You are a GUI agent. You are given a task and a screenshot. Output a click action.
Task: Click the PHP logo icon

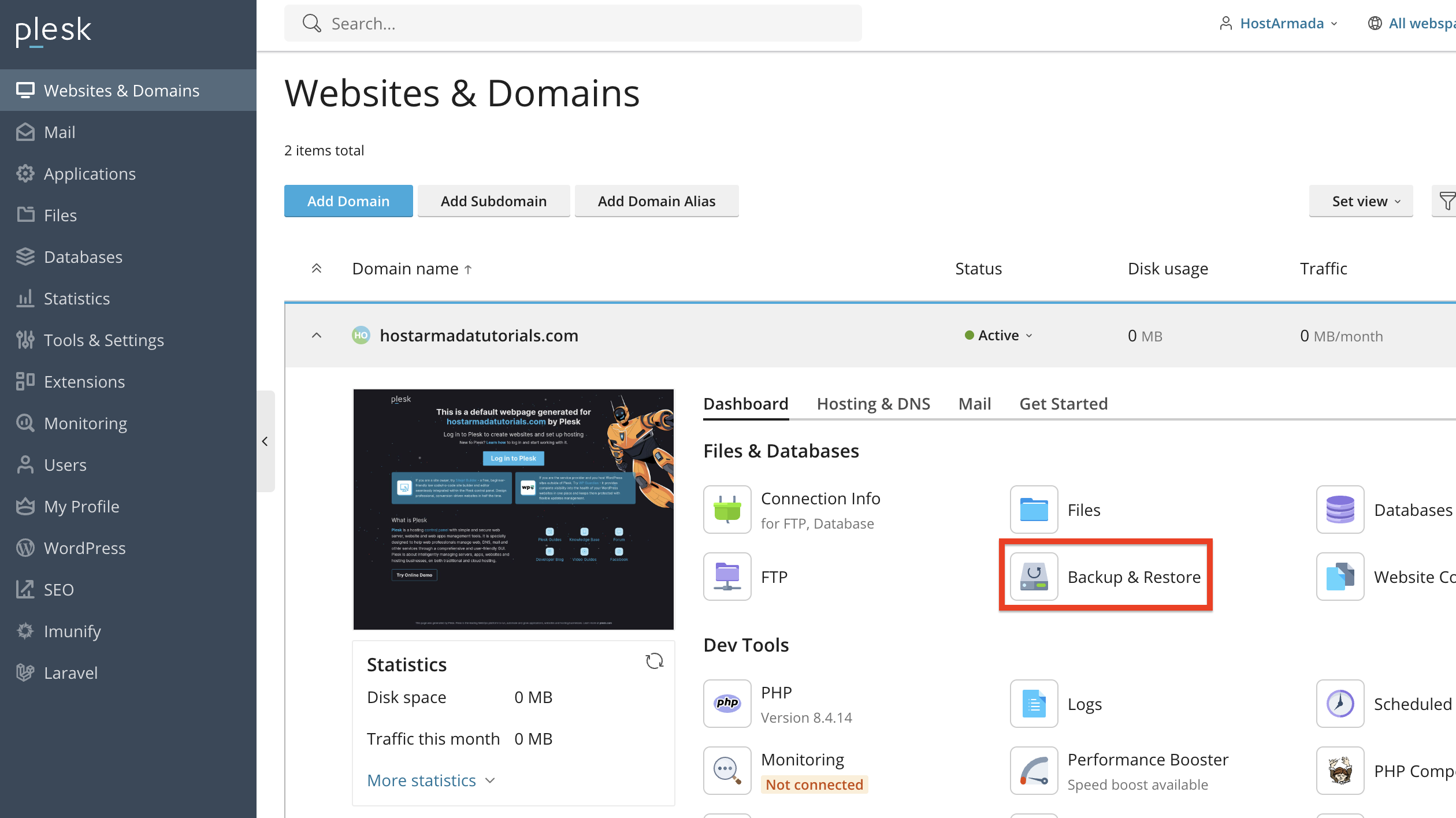coord(727,704)
